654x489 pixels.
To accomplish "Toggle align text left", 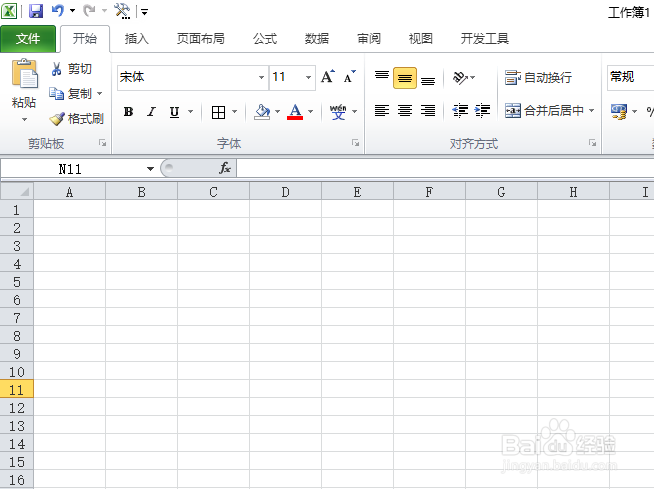I will point(382,111).
